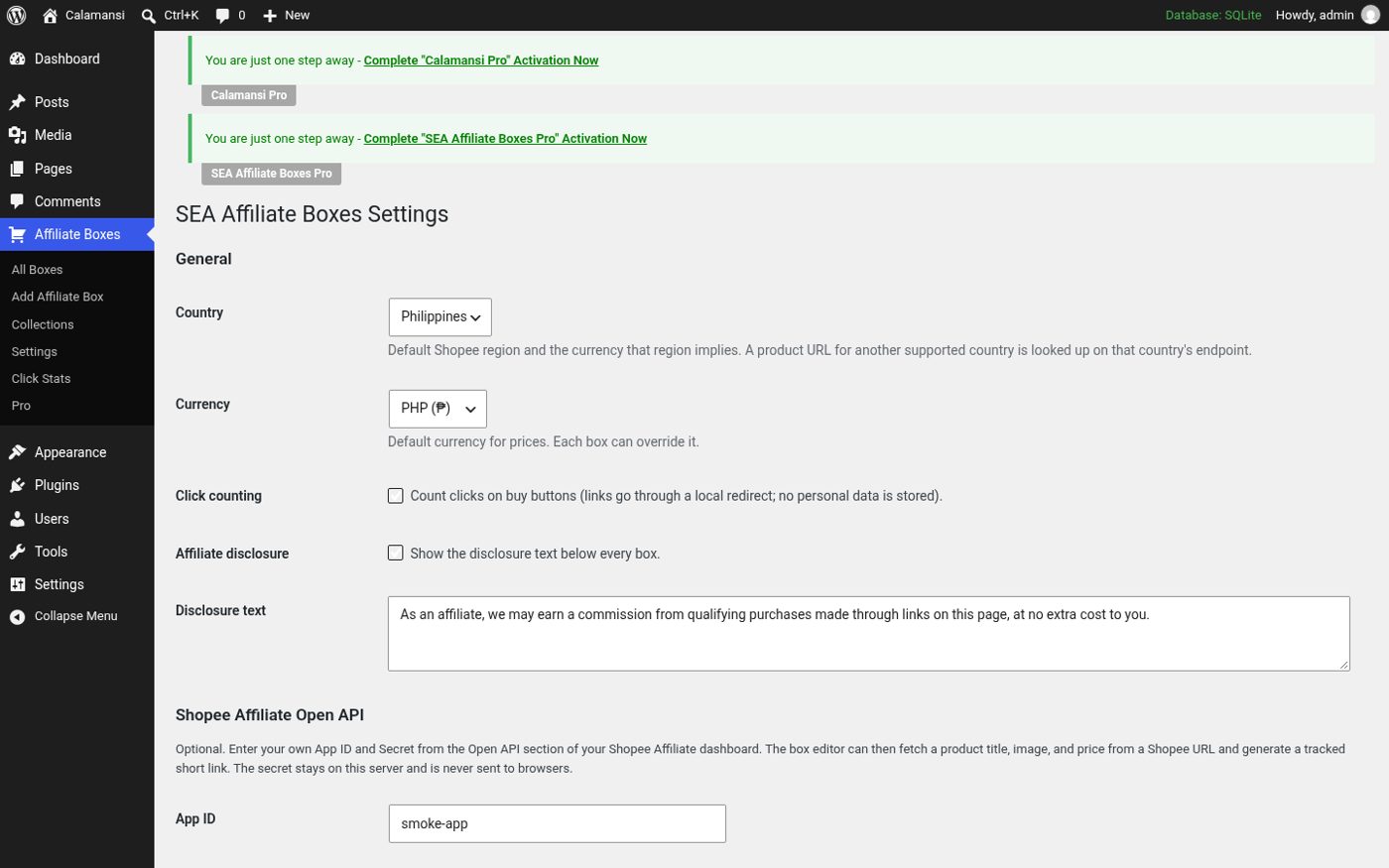
Task: Open Add Affiliate Box submenu item
Action: coord(58,297)
